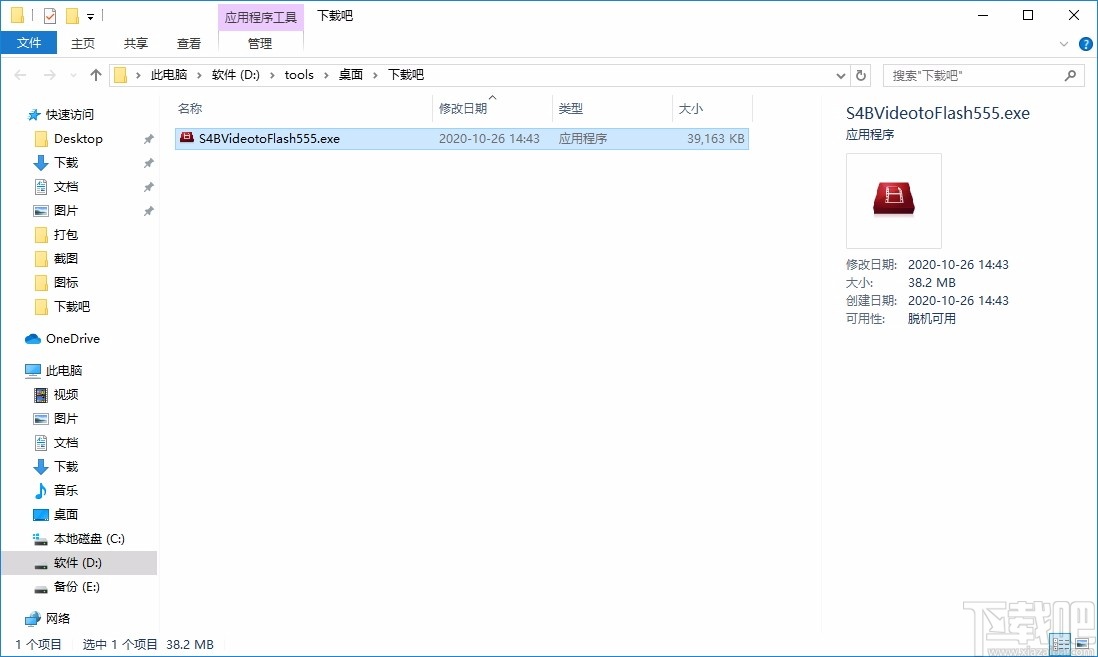Select the S4BVideotoFlash555.exe file icon
The image size is (1098, 657).
pos(187,138)
